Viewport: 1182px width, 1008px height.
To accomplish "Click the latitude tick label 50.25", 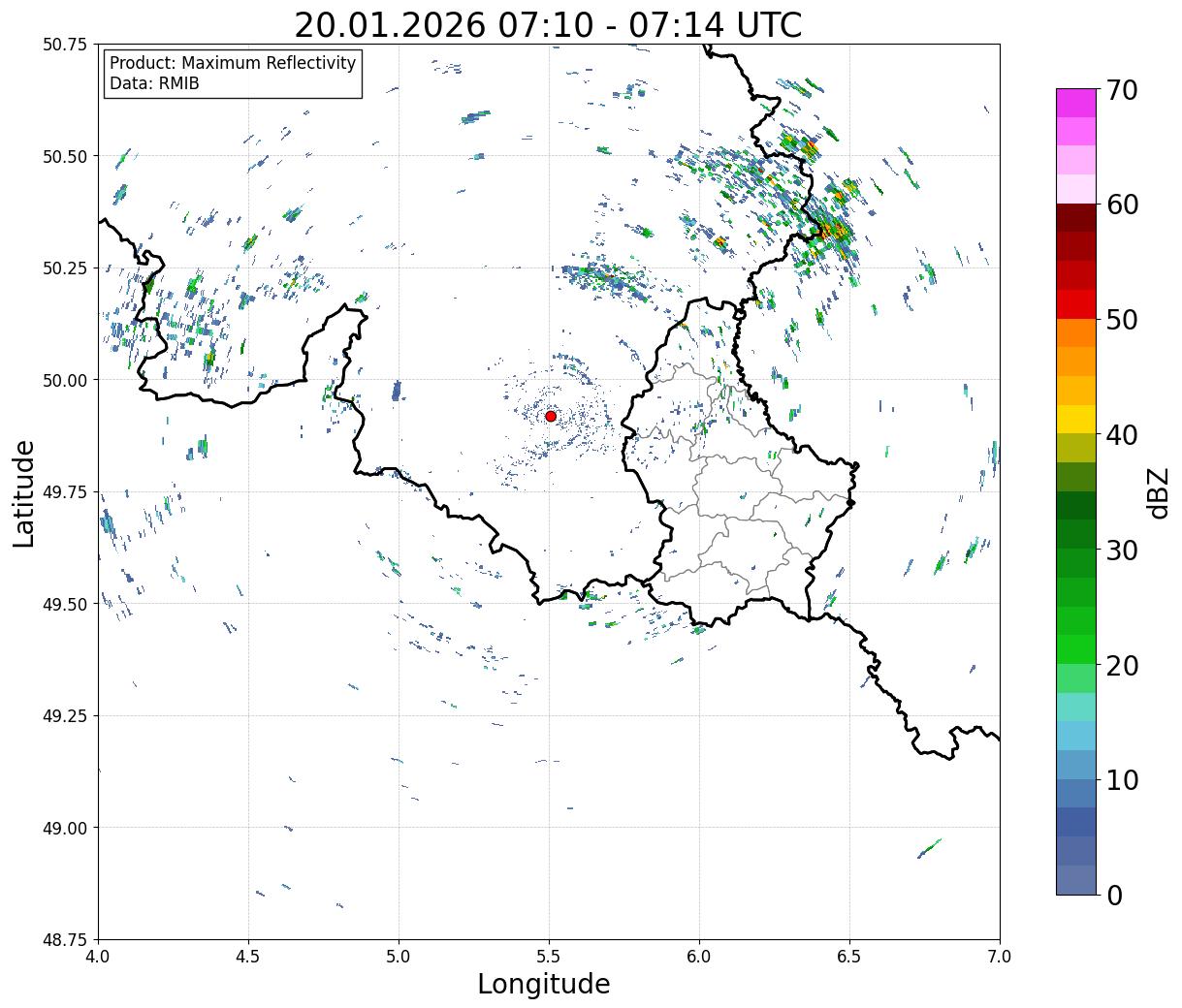I will pyautogui.click(x=65, y=268).
